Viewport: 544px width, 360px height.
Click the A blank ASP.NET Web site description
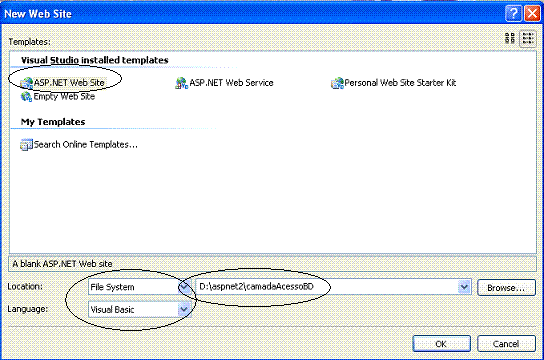[x=62, y=264]
